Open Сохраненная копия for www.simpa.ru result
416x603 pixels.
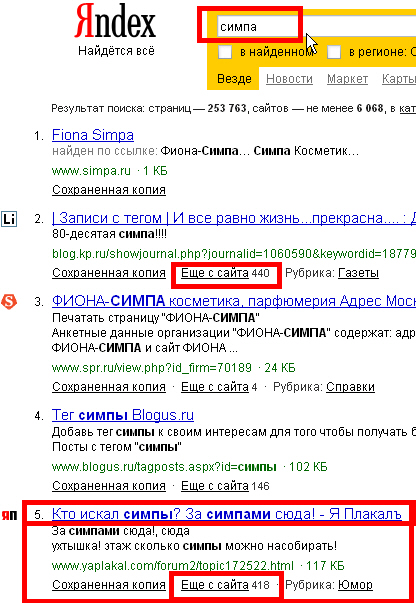click(109, 190)
